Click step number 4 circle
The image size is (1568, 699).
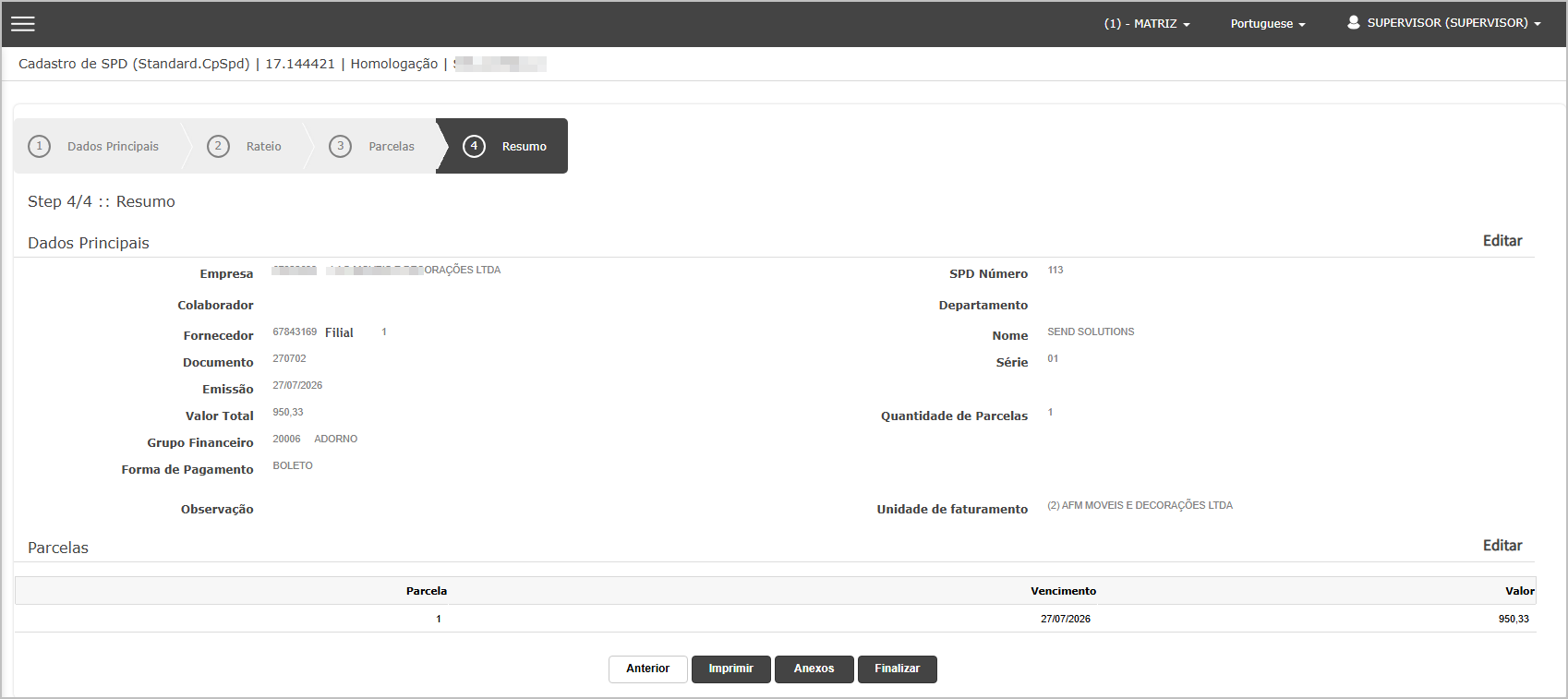coord(474,146)
